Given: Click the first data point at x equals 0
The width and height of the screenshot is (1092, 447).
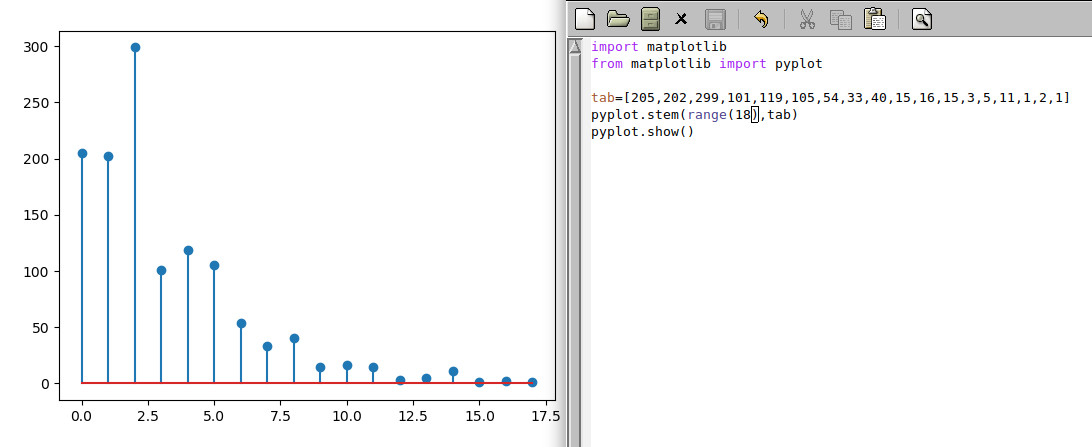Looking at the screenshot, I should click(82, 153).
